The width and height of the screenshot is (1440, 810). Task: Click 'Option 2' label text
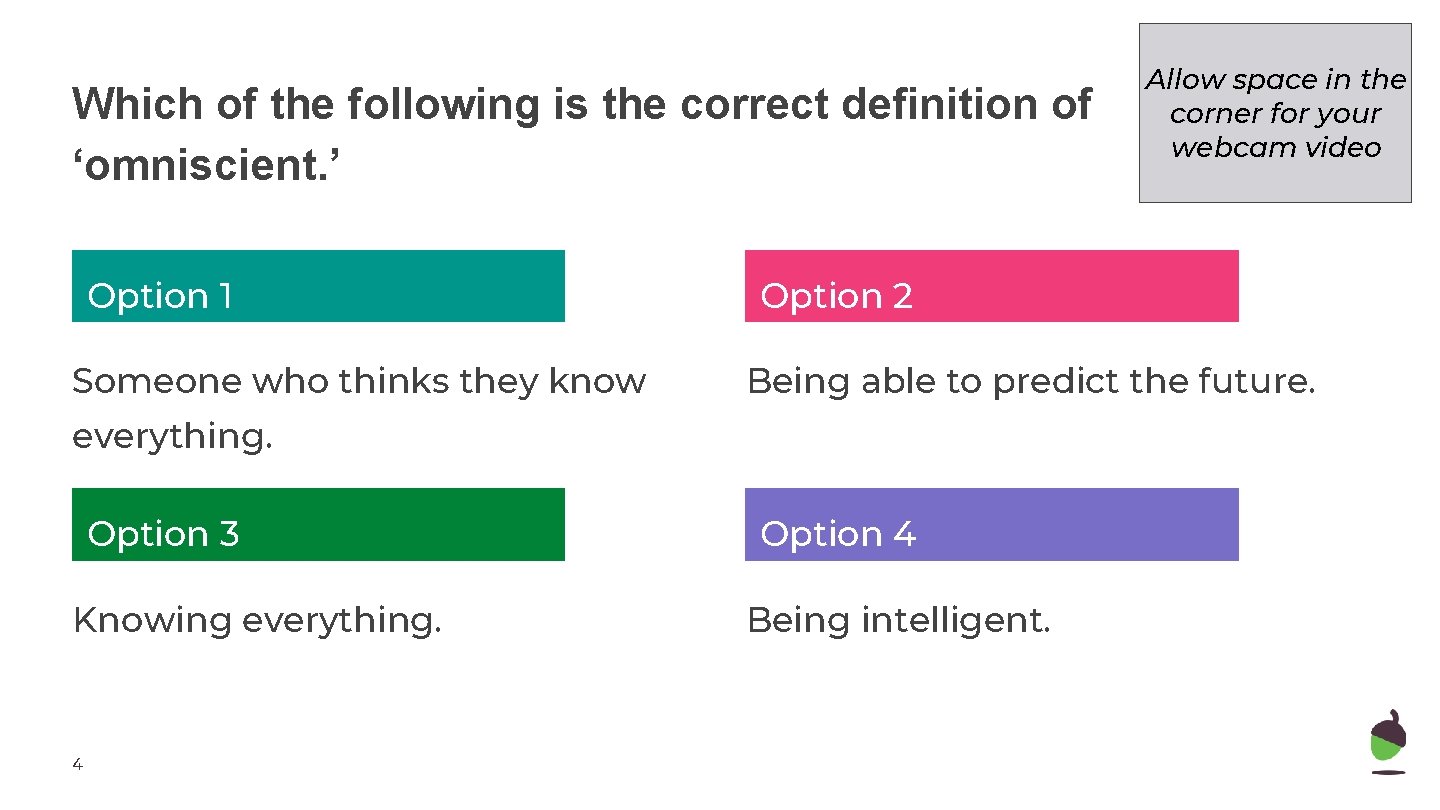coord(836,297)
